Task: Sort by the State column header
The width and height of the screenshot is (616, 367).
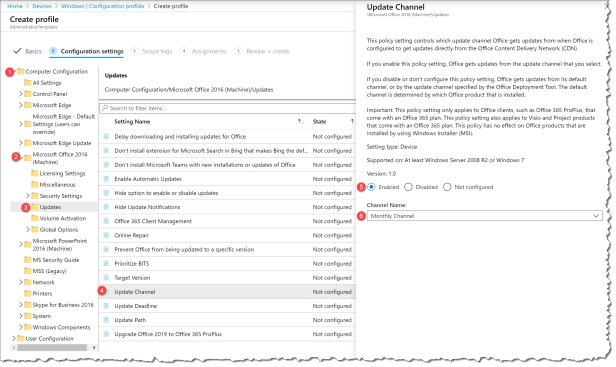Action: point(319,122)
